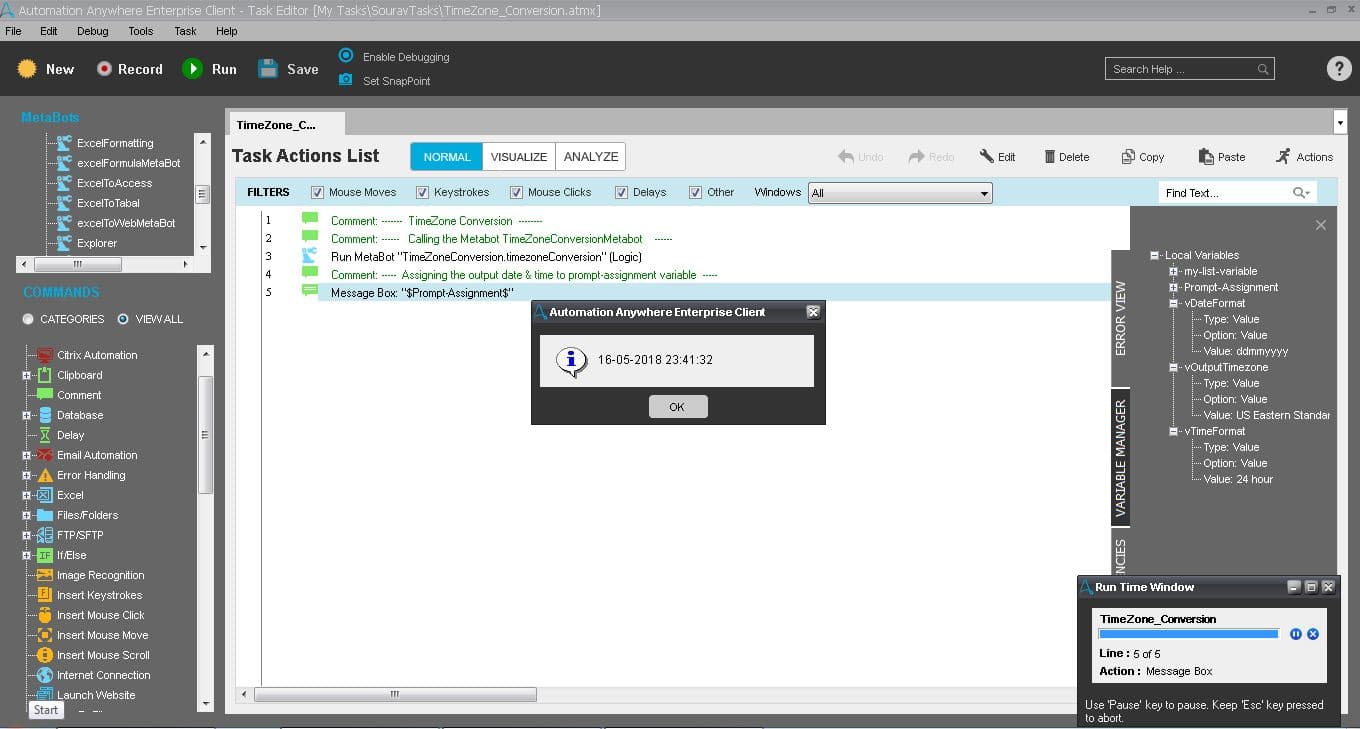Select the Citrix Automation command icon
This screenshot has height=729, width=1360.
pyautogui.click(x=45, y=355)
